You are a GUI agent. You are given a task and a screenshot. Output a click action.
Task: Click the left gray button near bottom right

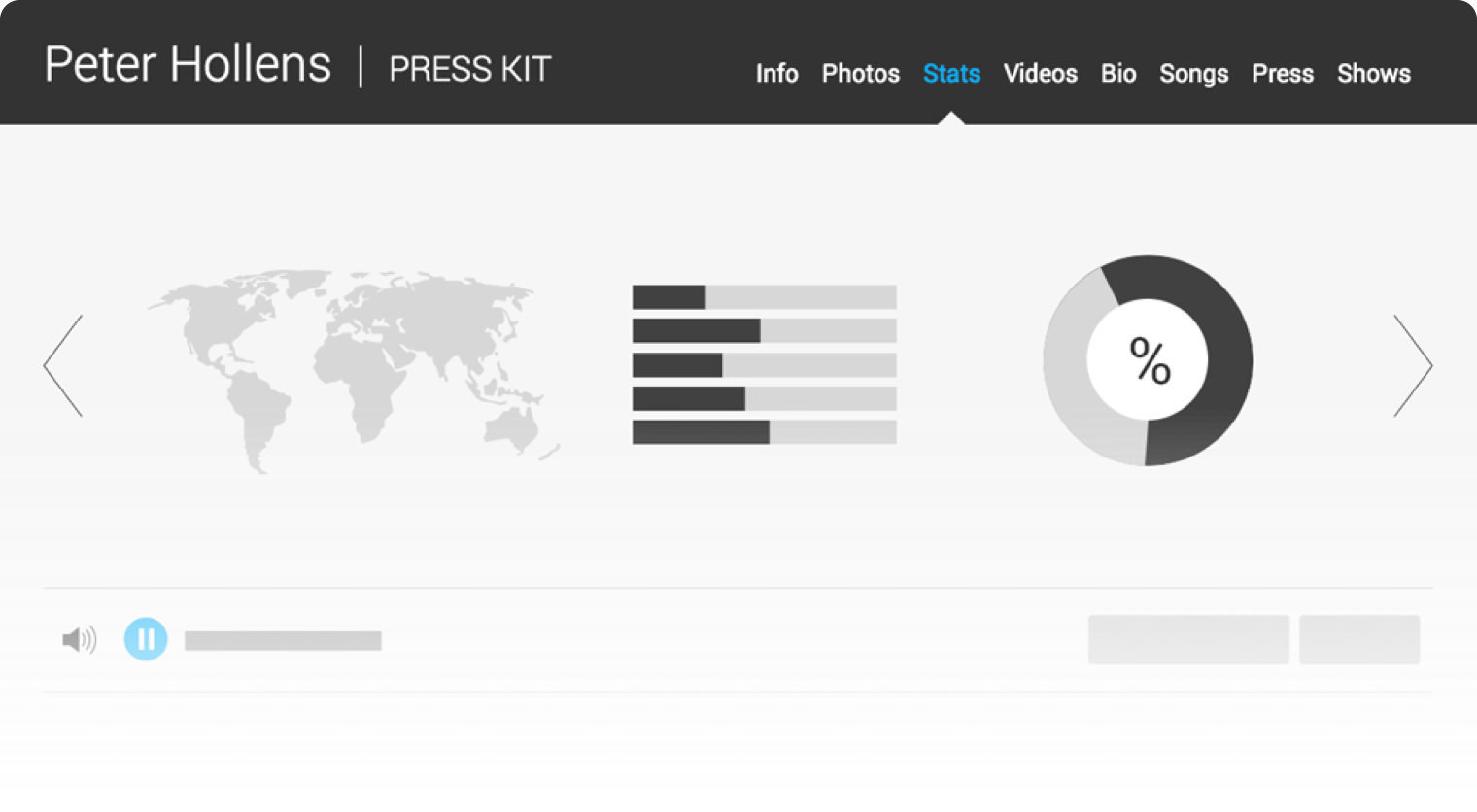coord(1188,639)
